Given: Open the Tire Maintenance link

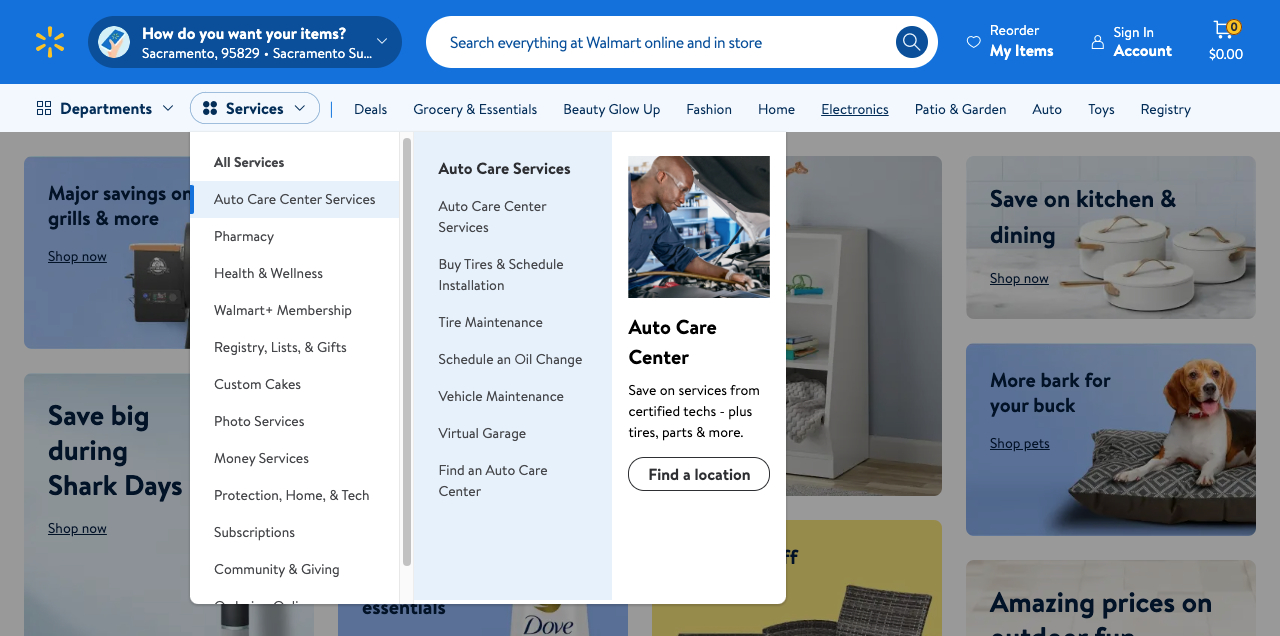Looking at the screenshot, I should 490,322.
